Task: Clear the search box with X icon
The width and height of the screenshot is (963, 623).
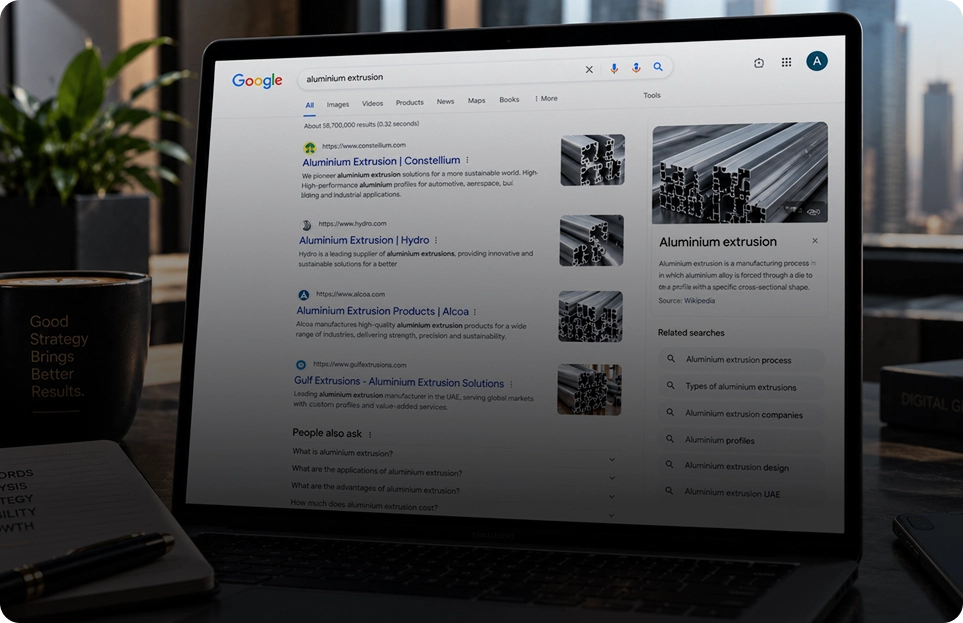Action: pyautogui.click(x=589, y=69)
